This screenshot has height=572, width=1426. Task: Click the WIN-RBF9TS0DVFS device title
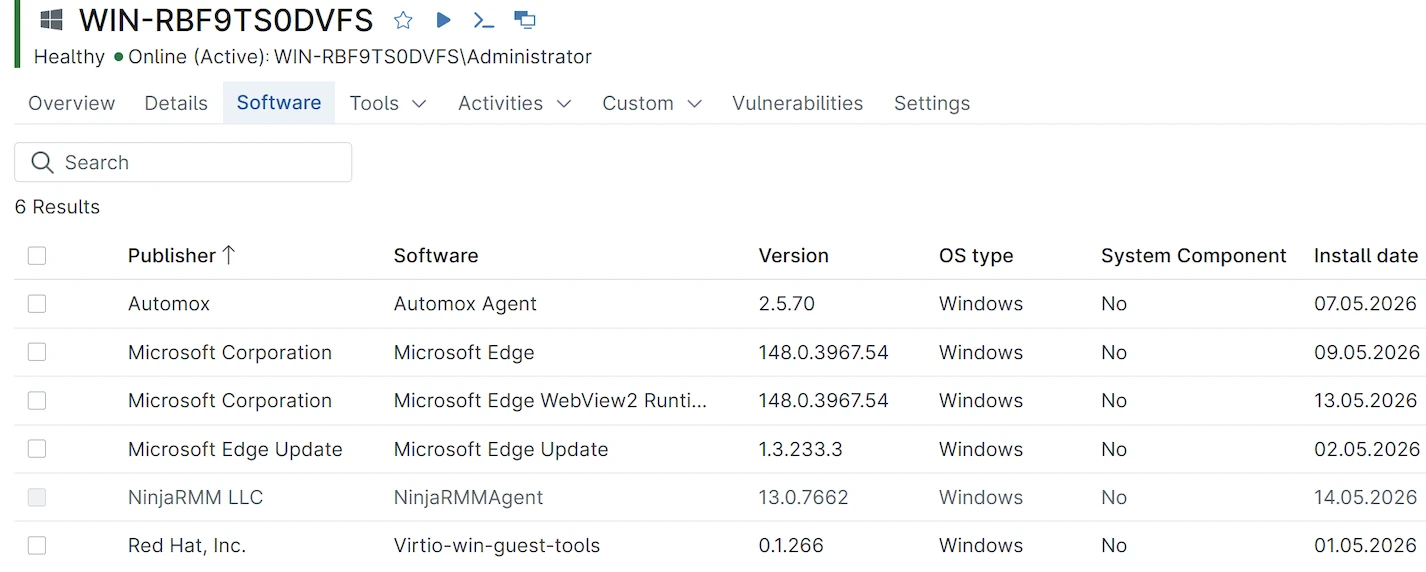[x=226, y=20]
